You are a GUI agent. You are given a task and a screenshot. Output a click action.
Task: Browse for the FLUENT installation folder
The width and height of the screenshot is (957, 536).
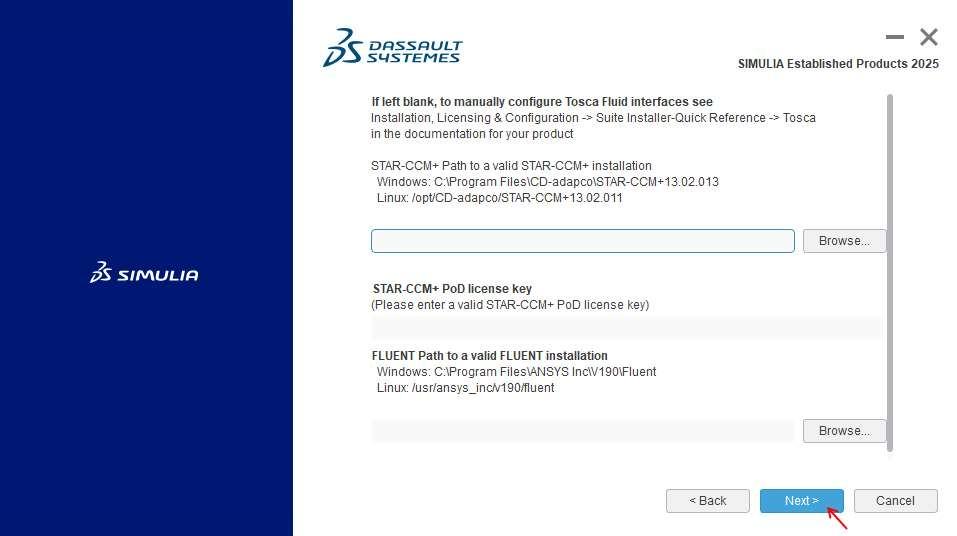(844, 431)
